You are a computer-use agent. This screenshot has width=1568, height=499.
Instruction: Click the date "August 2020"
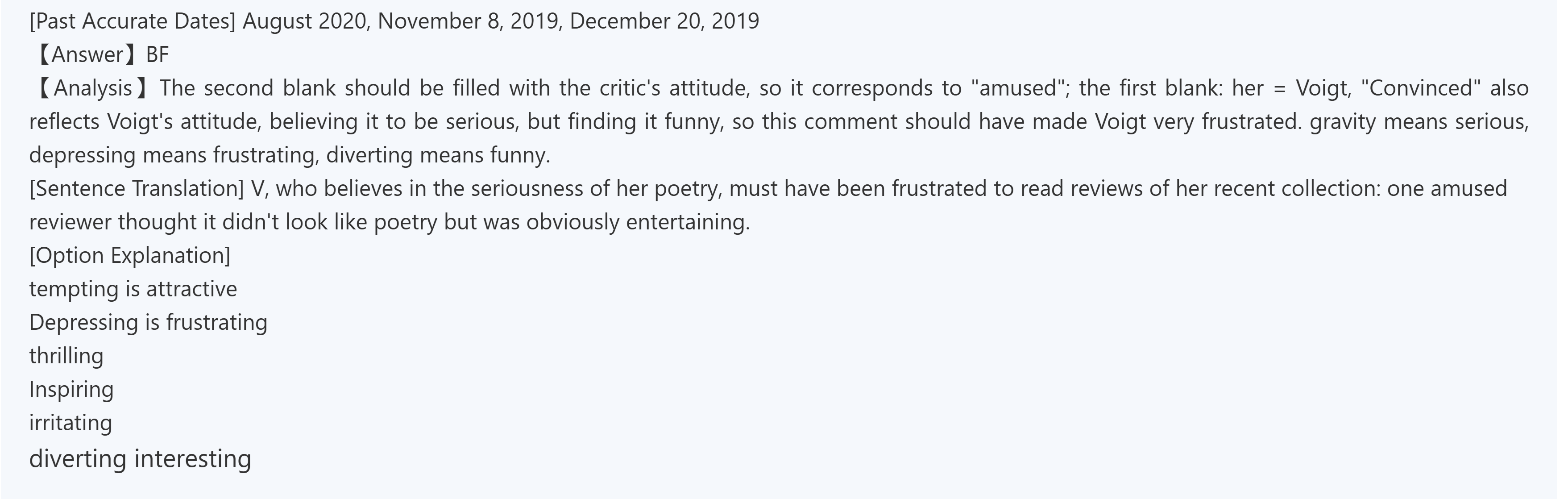click(305, 21)
